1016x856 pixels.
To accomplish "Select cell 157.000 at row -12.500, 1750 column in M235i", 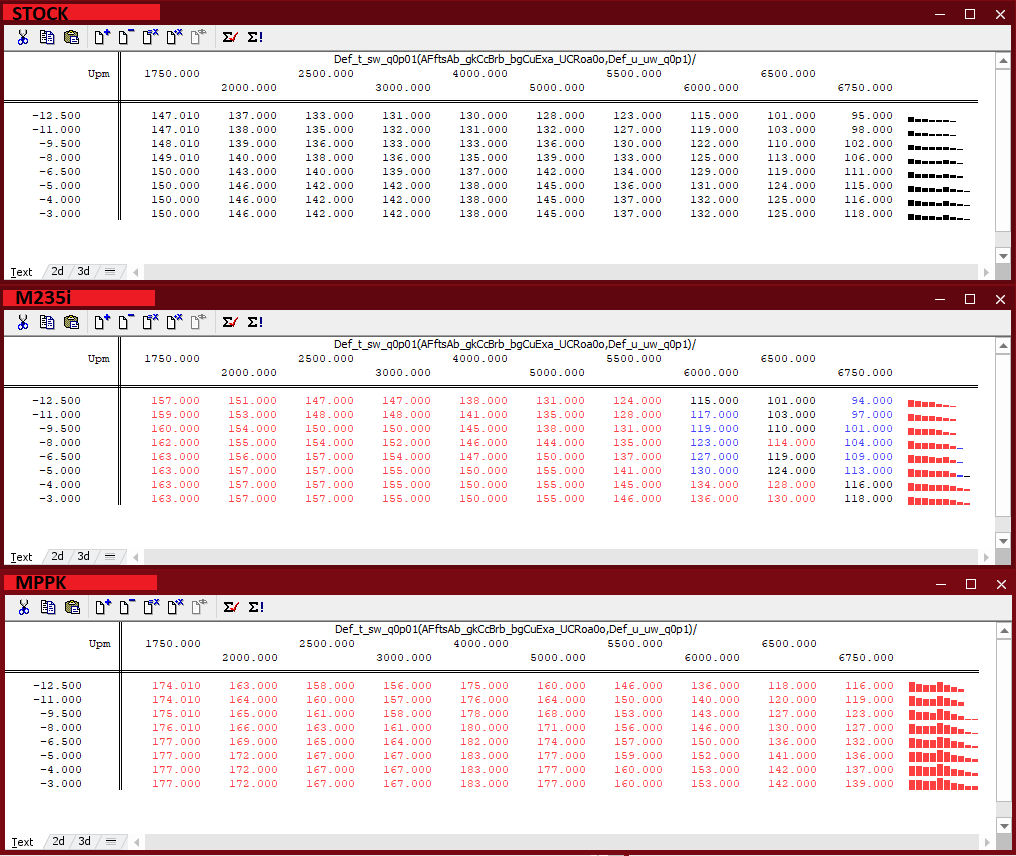I will 176,401.
